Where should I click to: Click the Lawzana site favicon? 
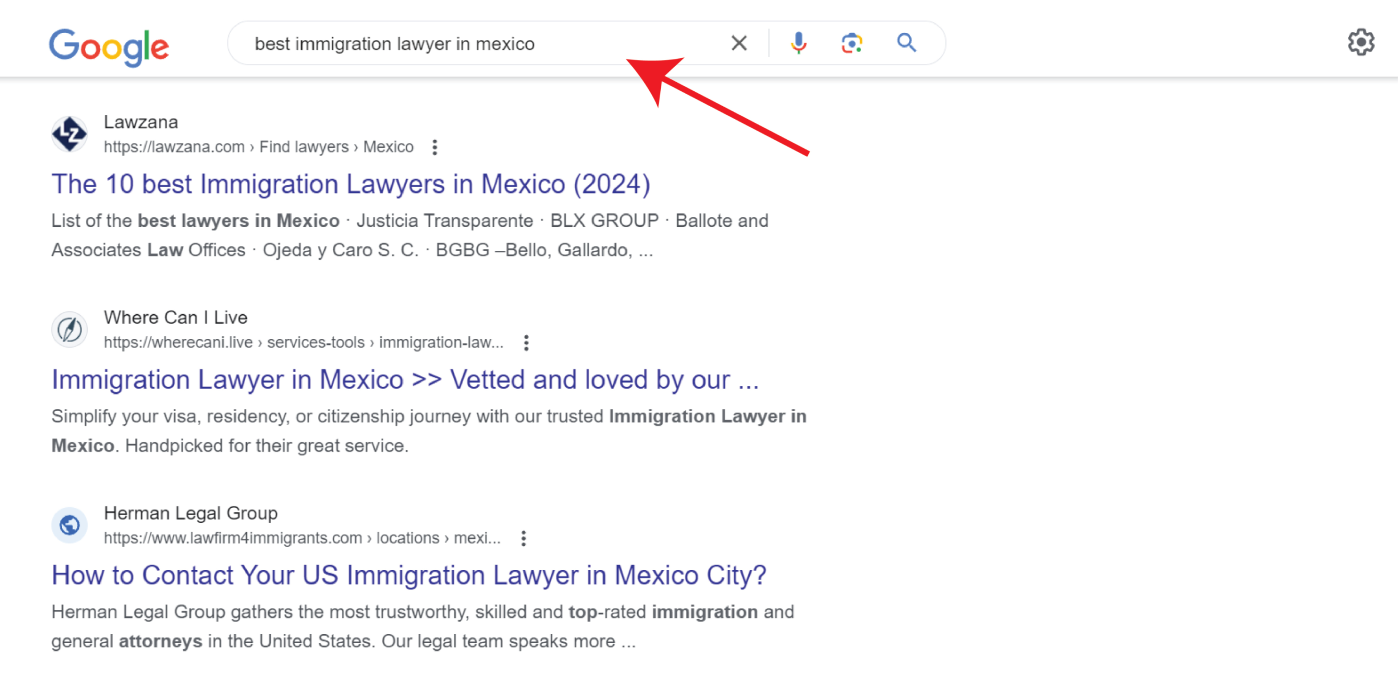[69, 134]
